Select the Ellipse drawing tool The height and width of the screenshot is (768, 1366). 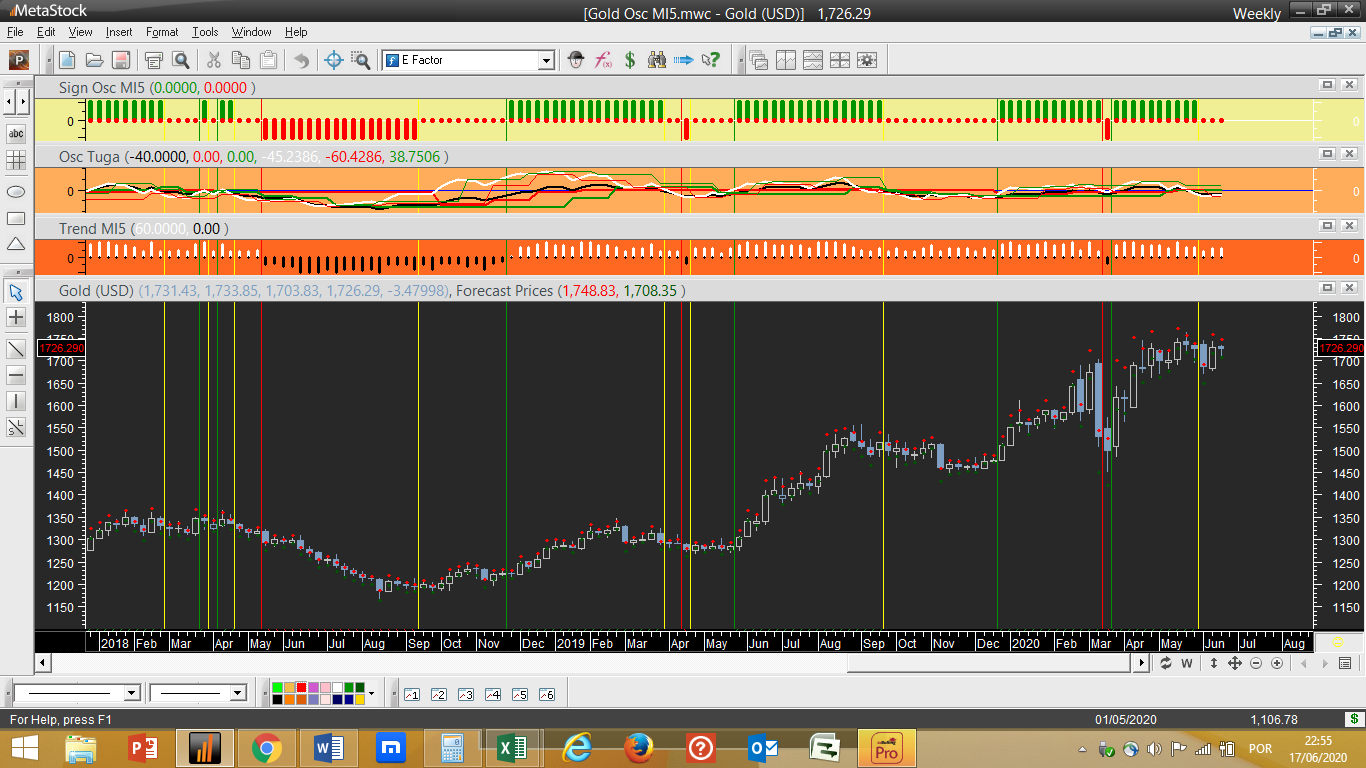point(16,190)
